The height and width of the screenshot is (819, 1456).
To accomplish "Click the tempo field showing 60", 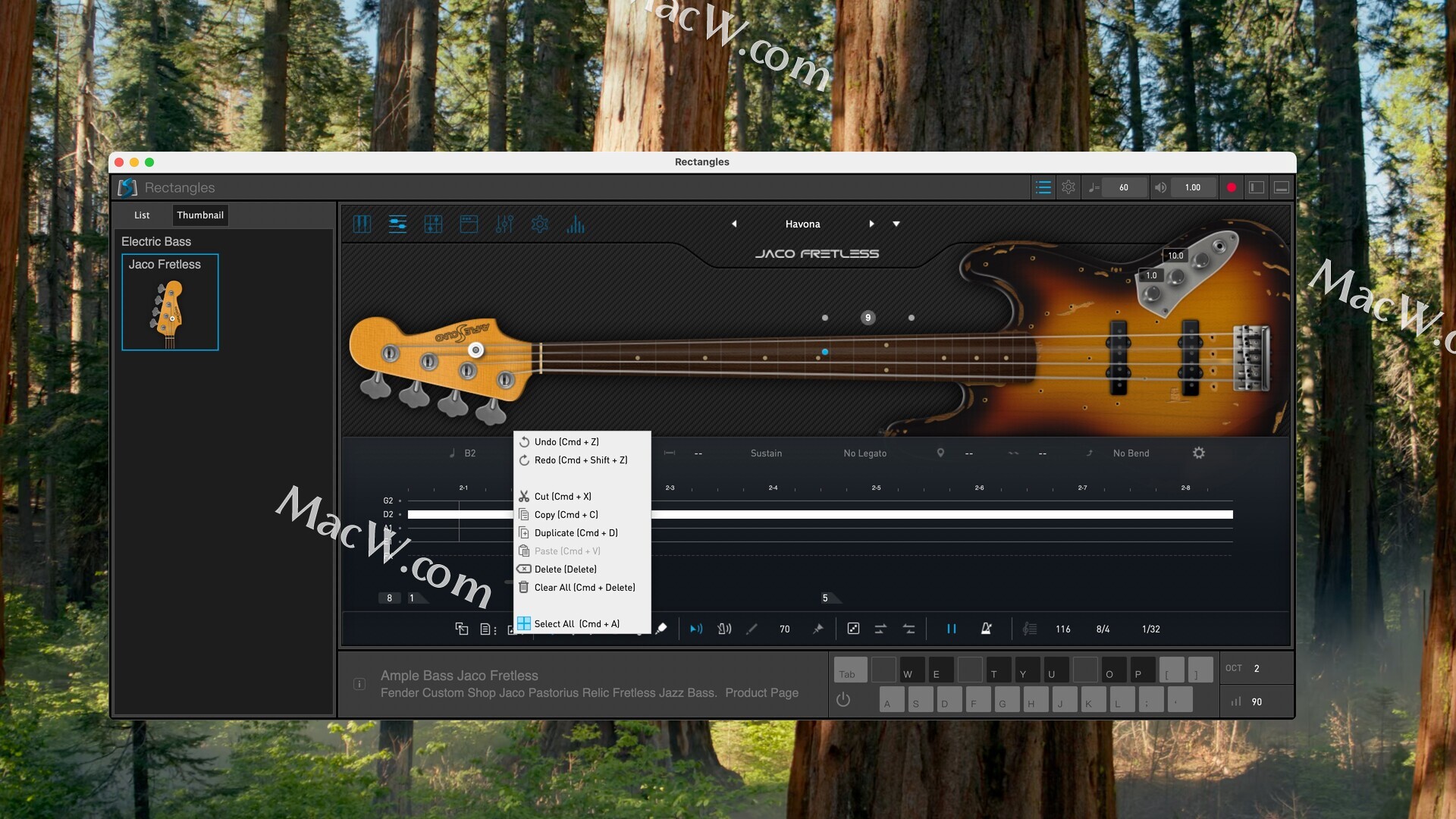I will pyautogui.click(x=1124, y=187).
